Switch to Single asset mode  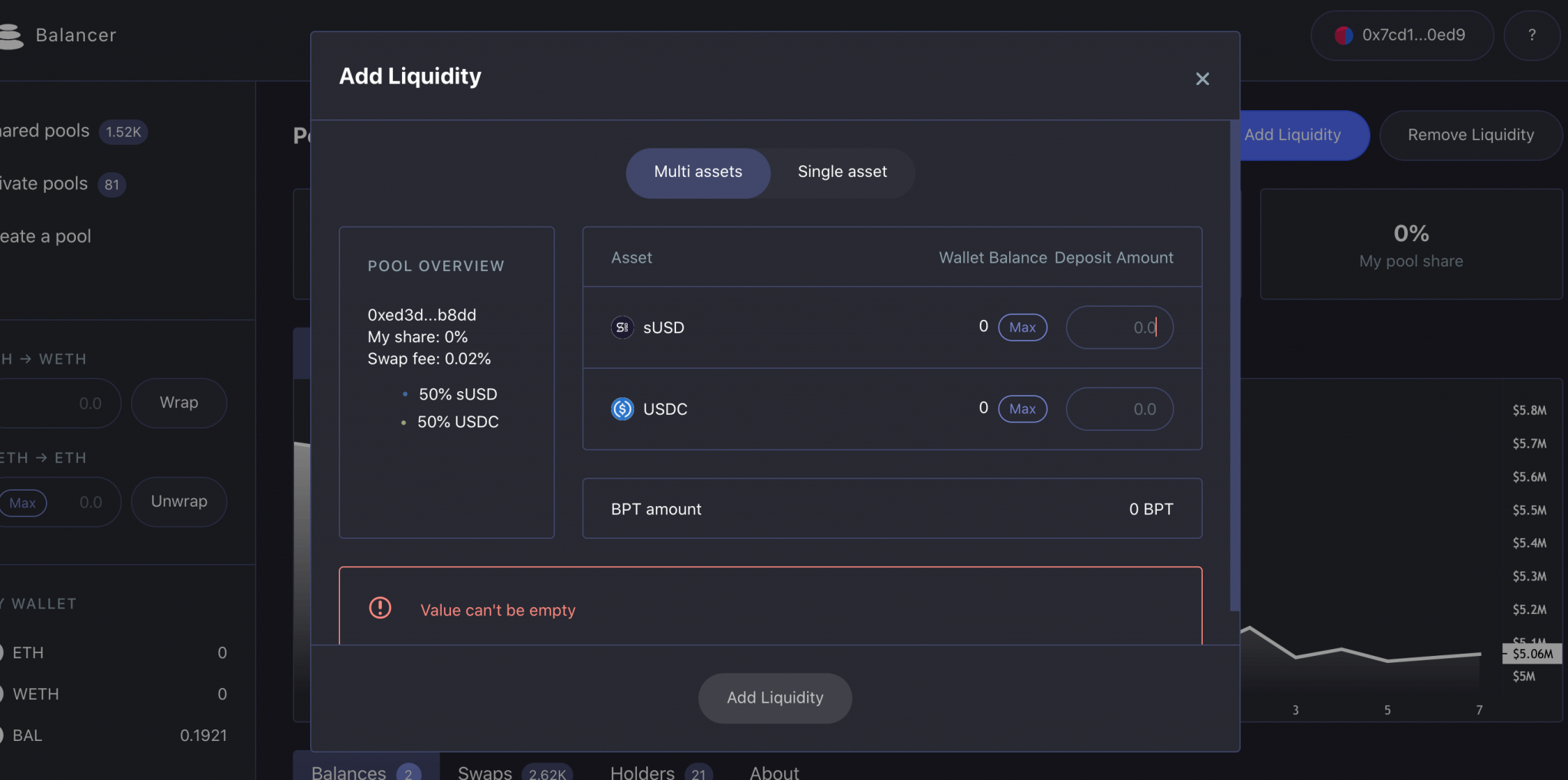(x=841, y=172)
